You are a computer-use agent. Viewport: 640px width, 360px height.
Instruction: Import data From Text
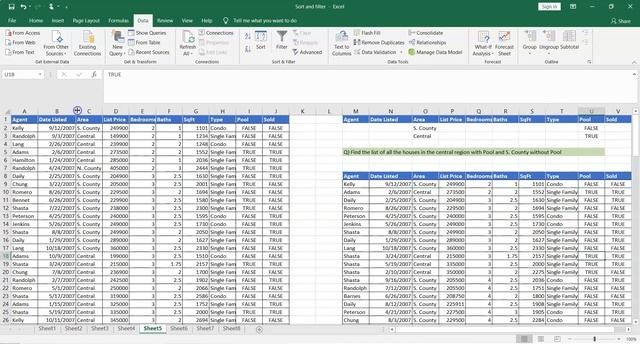point(20,52)
